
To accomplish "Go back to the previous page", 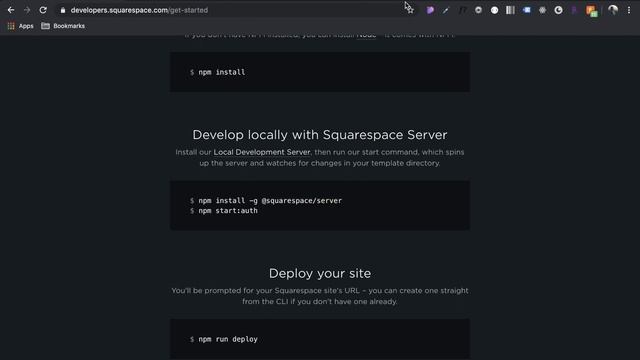I will click(x=11, y=10).
